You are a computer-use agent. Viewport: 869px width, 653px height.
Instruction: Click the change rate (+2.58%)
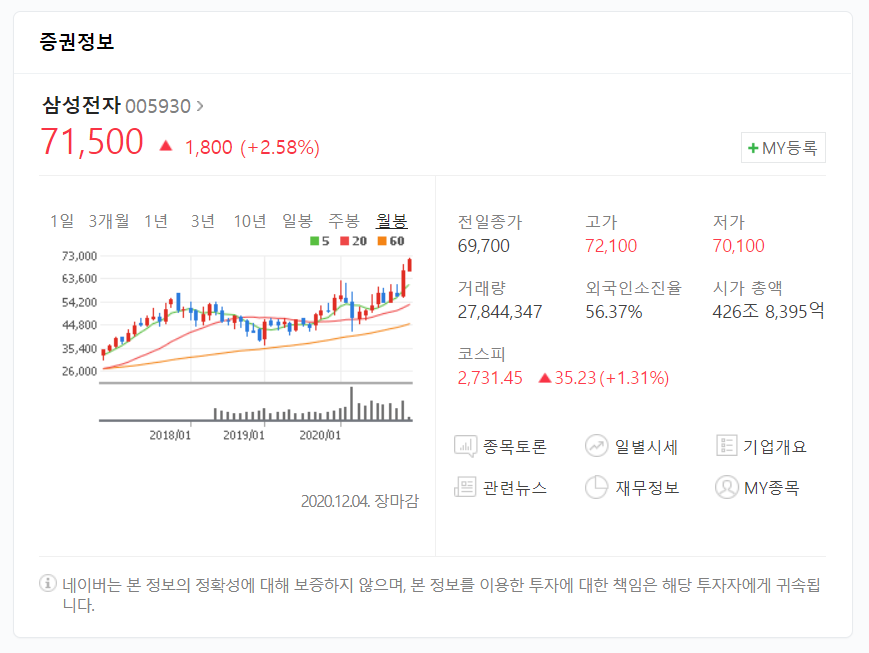click(280, 147)
